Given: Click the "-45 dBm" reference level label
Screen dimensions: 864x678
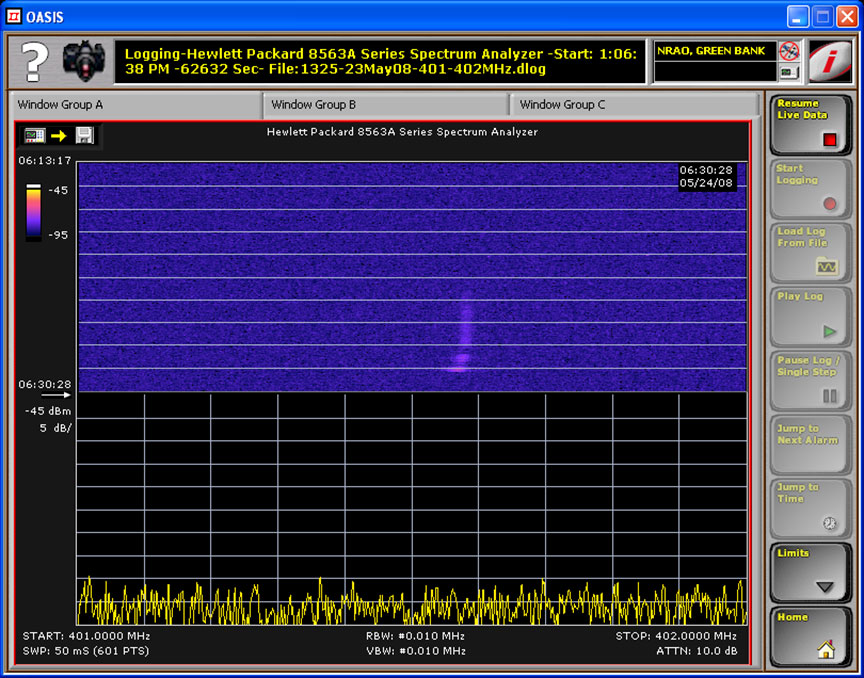Looking at the screenshot, I should point(48,411).
